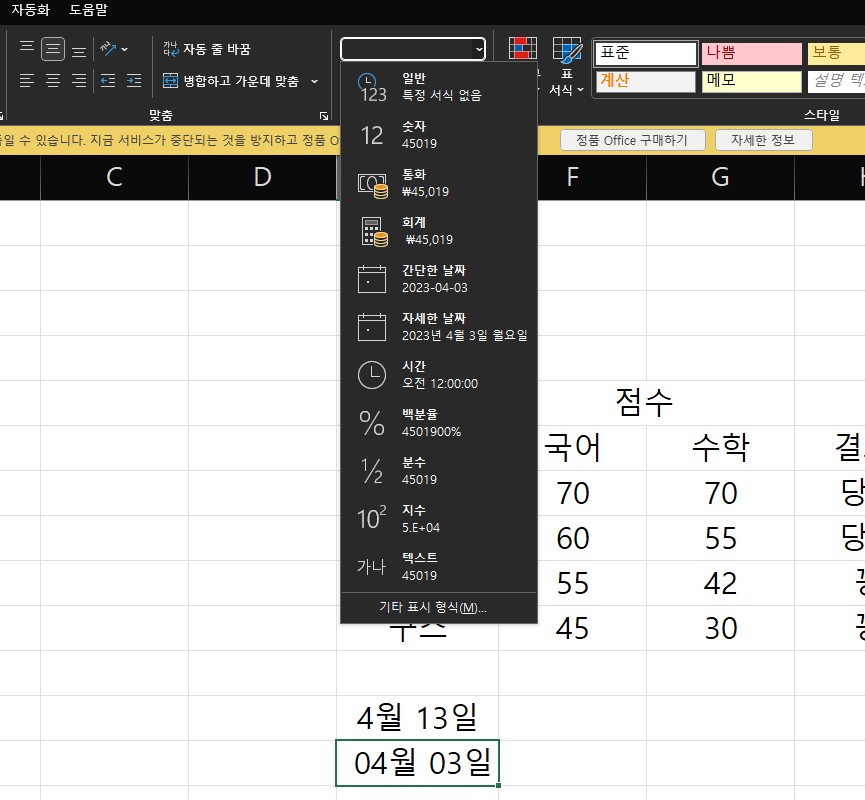
Task: Select 간단한 날짜 short date format
Action: (439, 279)
